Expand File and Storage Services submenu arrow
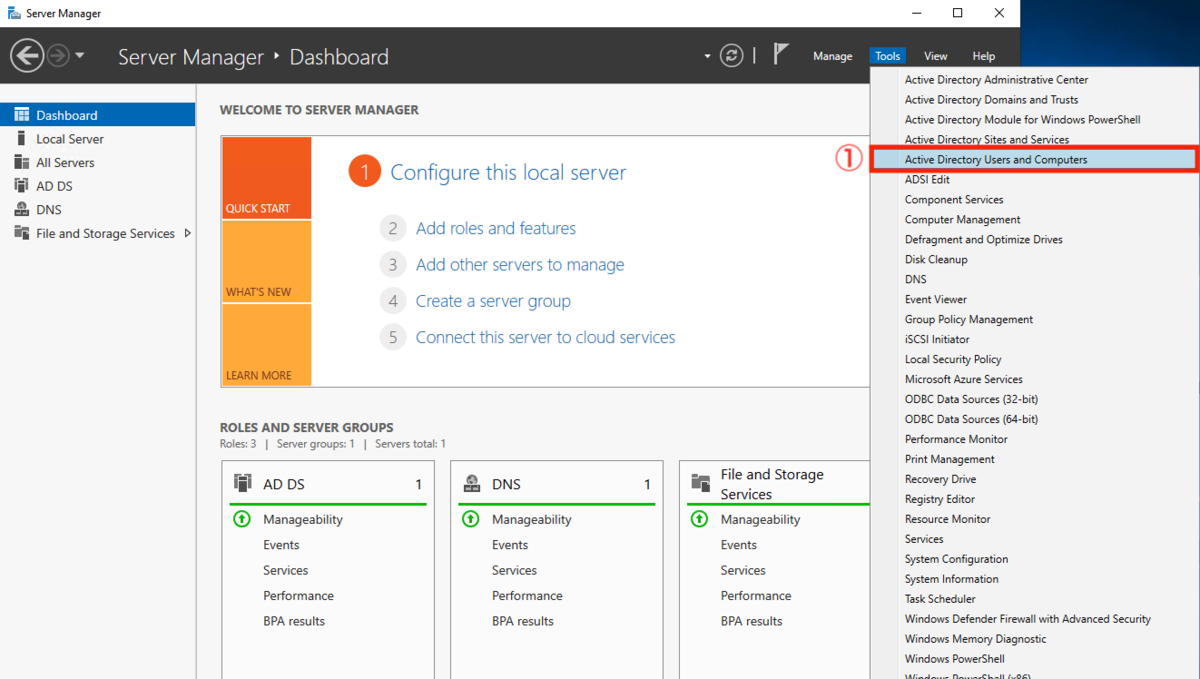Viewport: 1200px width, 679px height. tap(187, 233)
